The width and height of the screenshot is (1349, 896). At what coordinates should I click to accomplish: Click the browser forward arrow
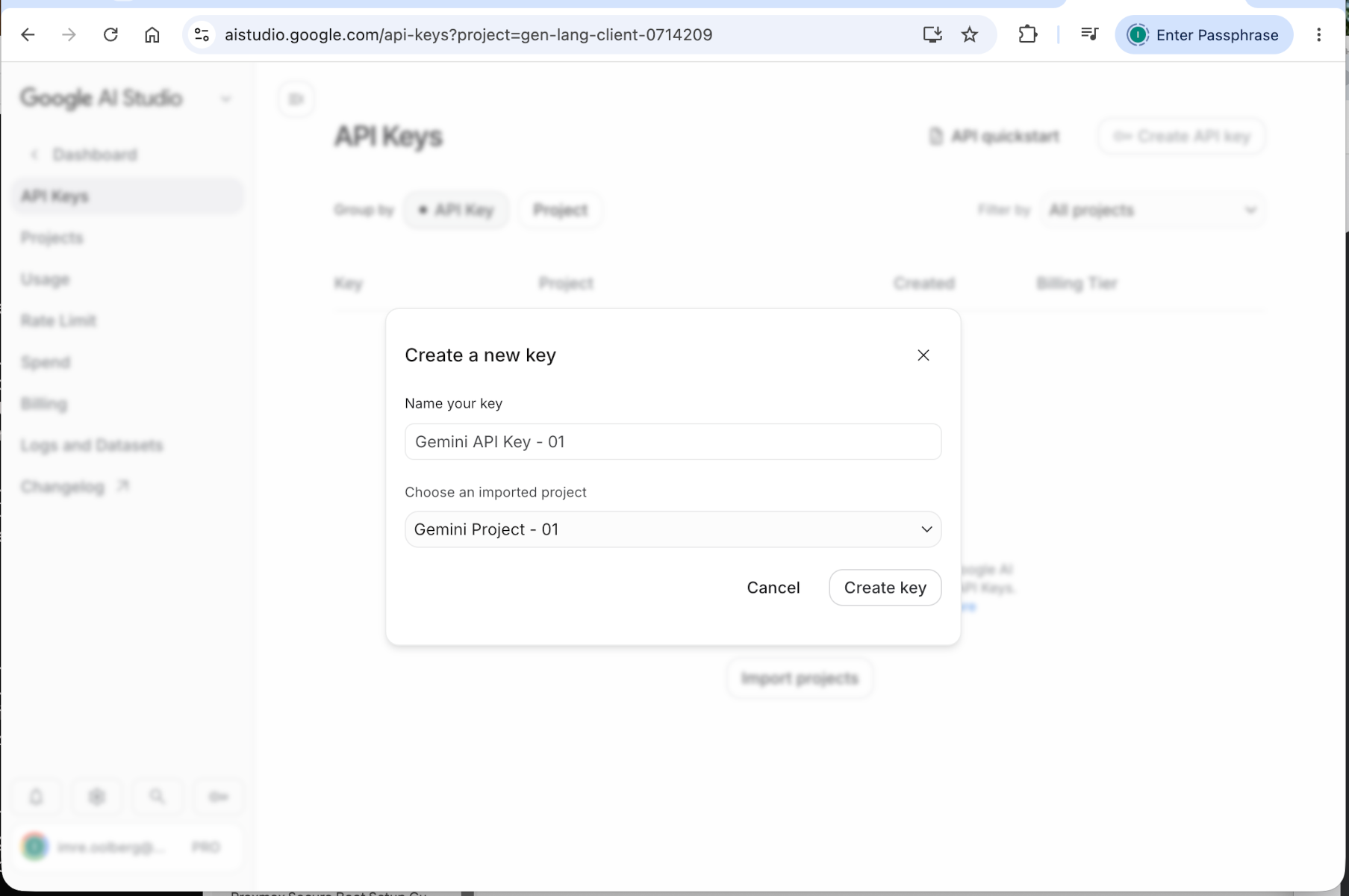pyautogui.click(x=69, y=34)
